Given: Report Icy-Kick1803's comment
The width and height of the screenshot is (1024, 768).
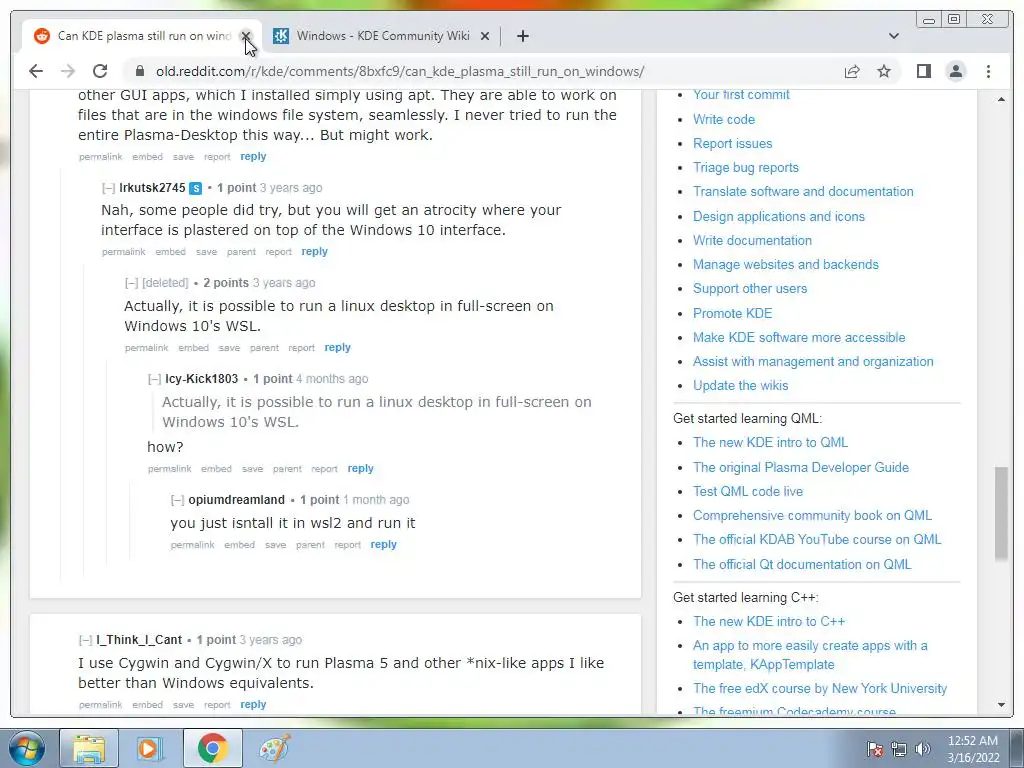Looking at the screenshot, I should coord(325,469).
